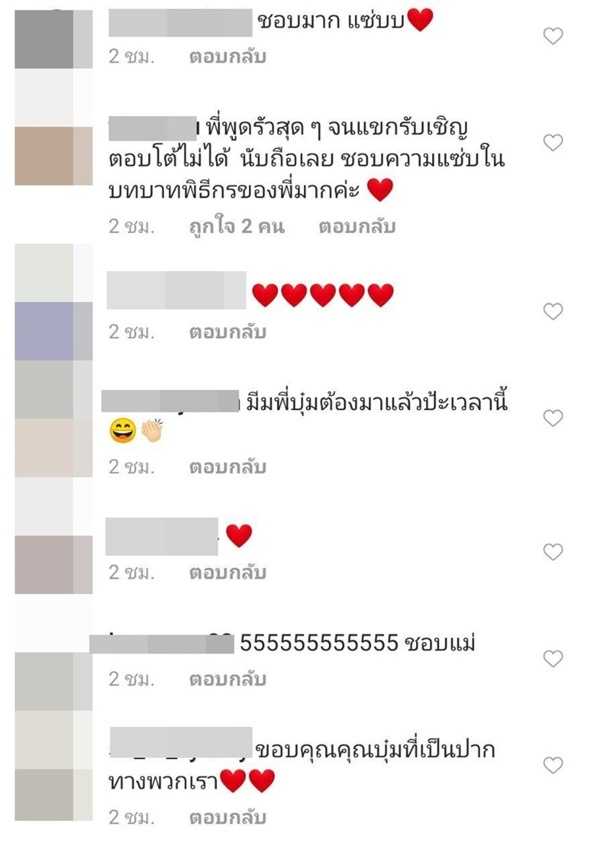
Task: Like the 'ชอบมาก แซ่บบ' comment with heart icon
Action: pos(553,36)
